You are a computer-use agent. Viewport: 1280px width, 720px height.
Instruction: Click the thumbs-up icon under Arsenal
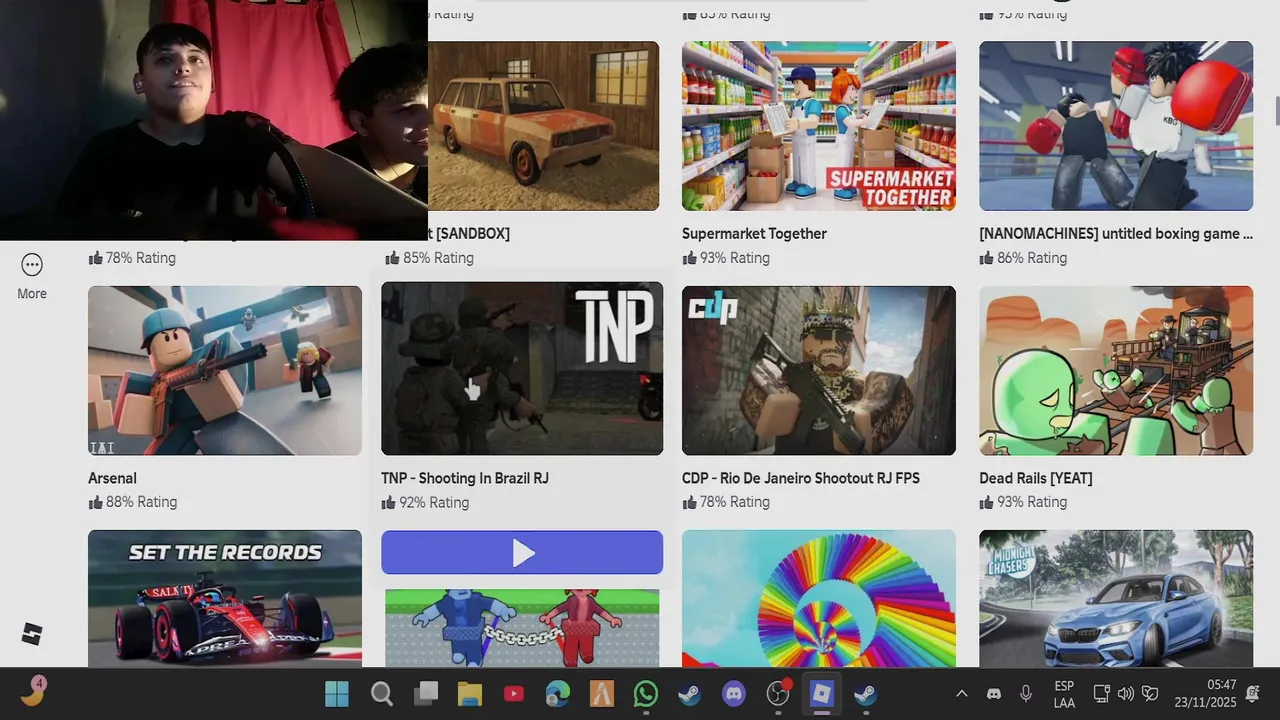tap(96, 502)
